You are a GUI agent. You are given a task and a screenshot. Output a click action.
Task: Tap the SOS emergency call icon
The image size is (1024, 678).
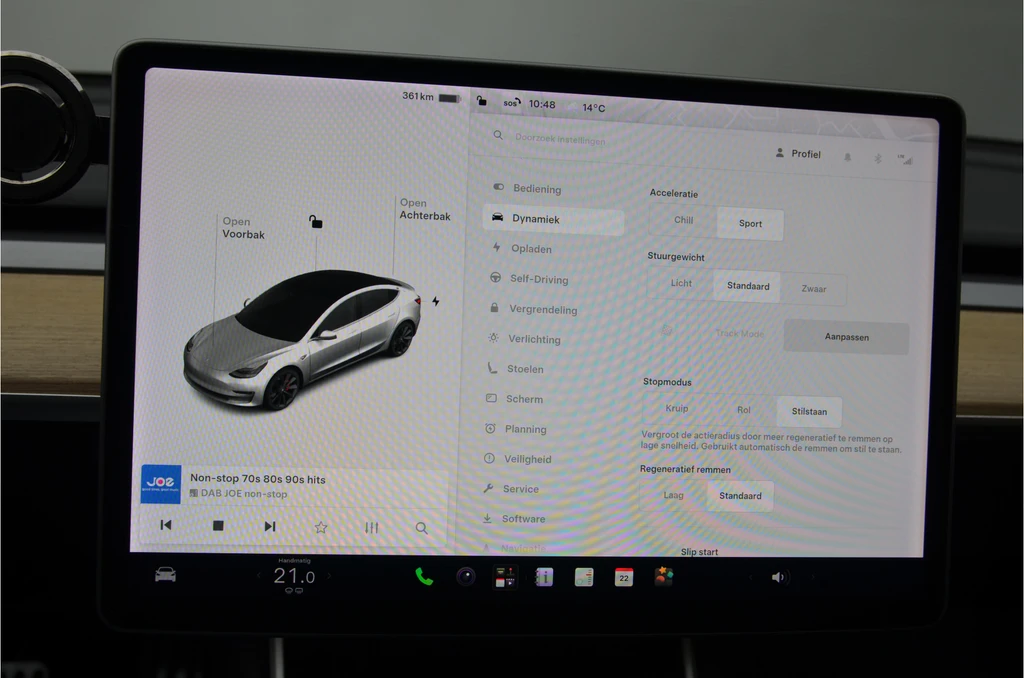511,103
